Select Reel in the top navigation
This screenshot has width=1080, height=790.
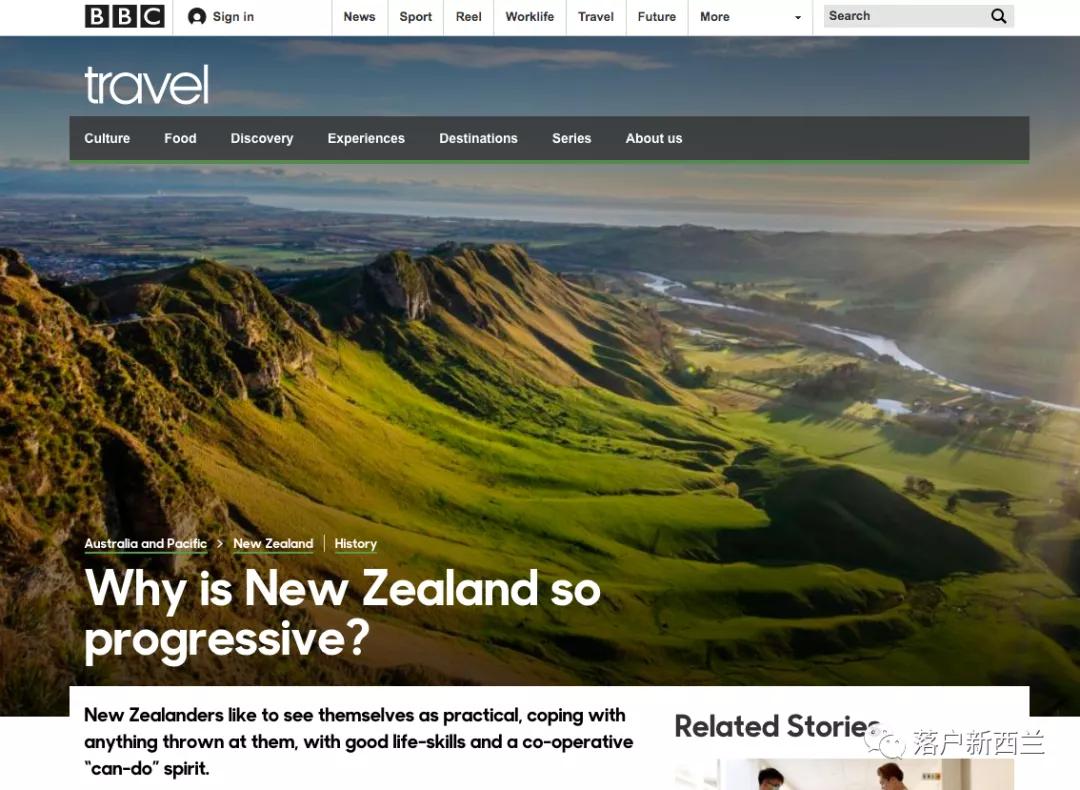468,17
